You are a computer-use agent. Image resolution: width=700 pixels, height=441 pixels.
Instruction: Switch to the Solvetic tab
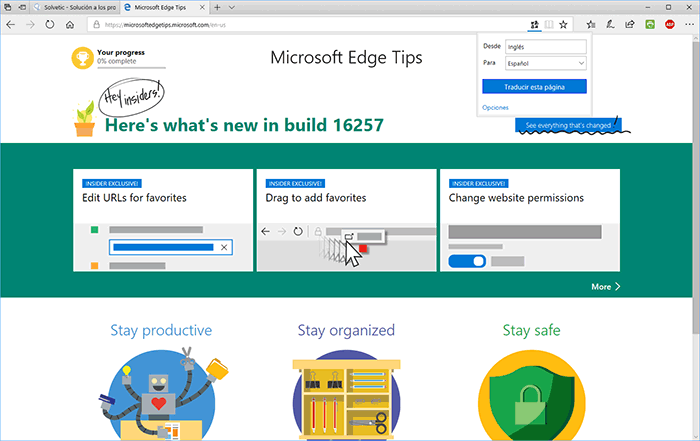[75, 7]
